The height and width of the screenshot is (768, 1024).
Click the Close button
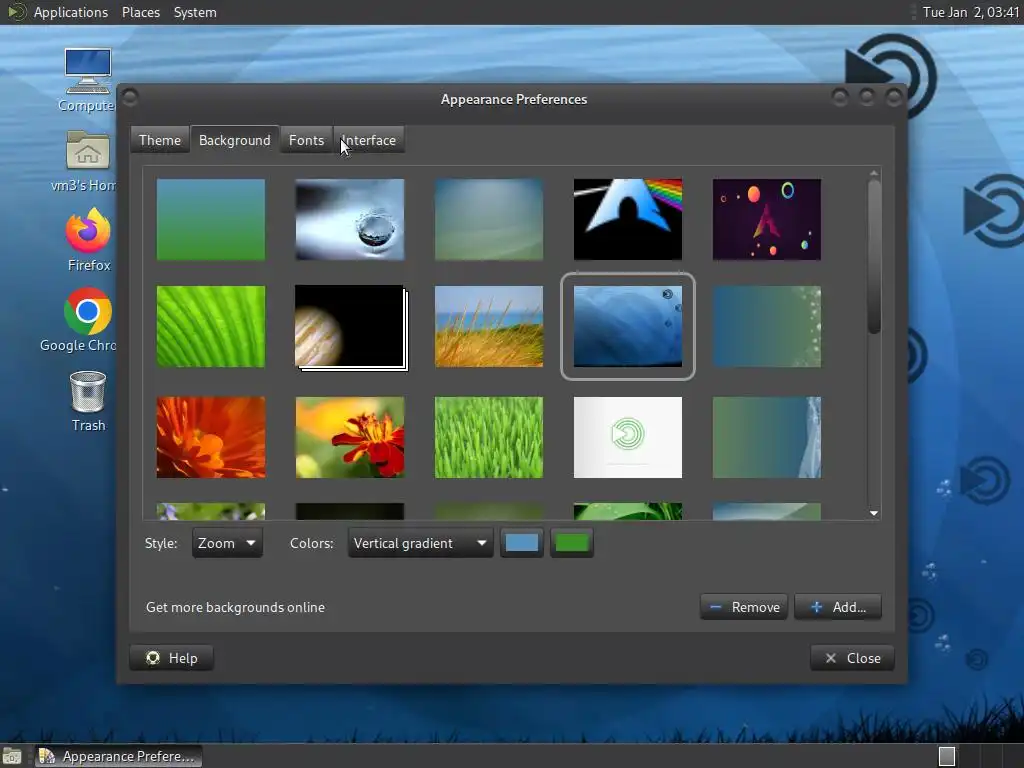click(x=853, y=658)
